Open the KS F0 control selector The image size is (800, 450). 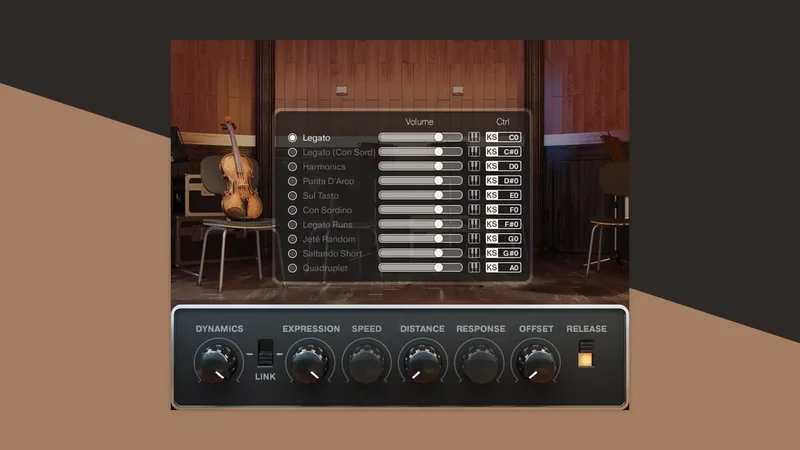pyautogui.click(x=503, y=209)
